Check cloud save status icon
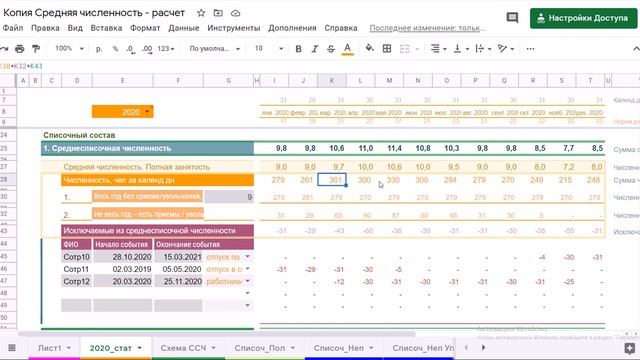Image resolution: width=640 pixels, height=360 pixels. pyautogui.click(x=236, y=13)
